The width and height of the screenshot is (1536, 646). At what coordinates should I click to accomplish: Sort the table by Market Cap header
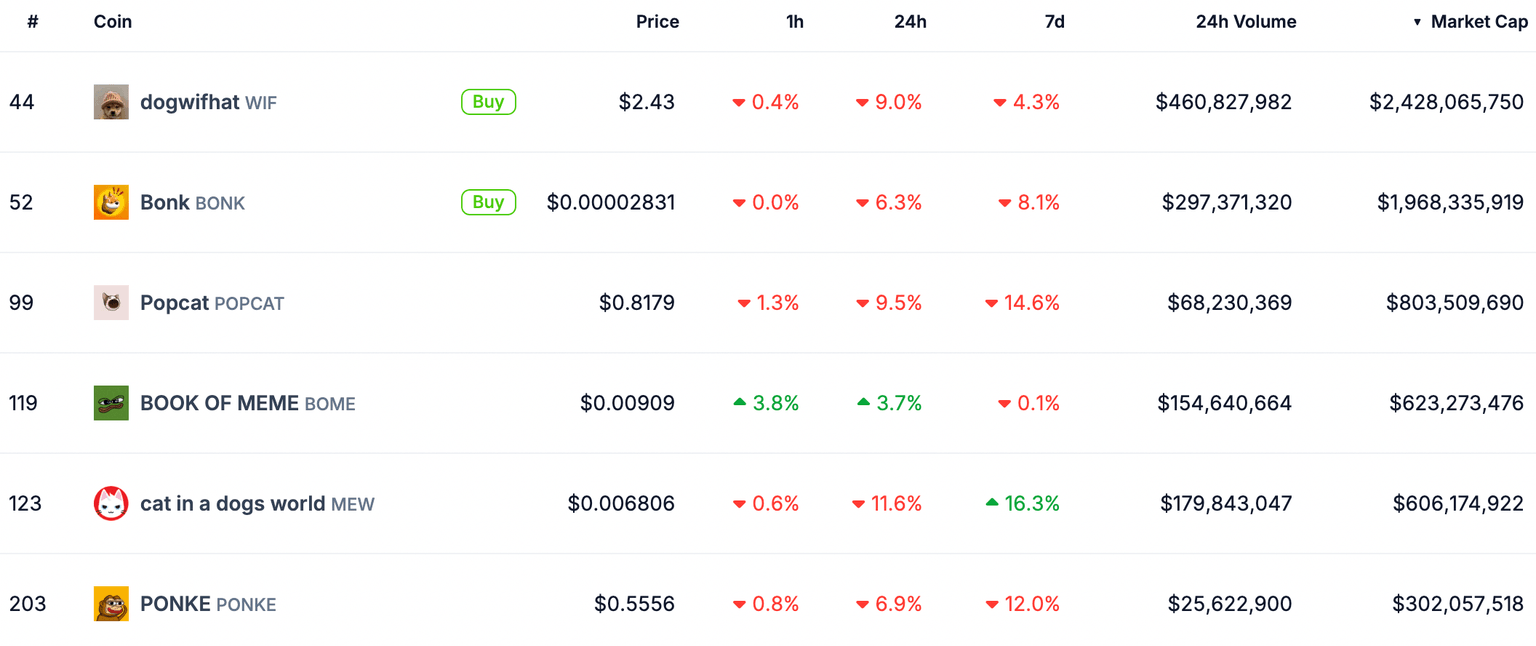[1478, 22]
